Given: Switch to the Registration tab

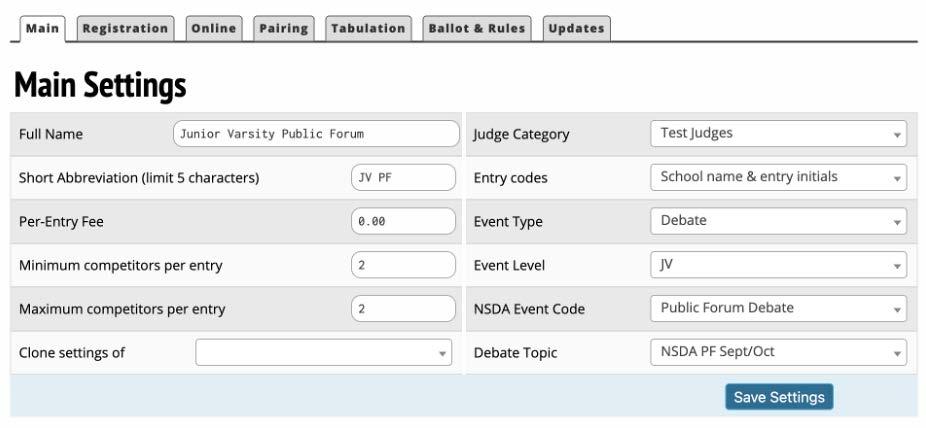Looking at the screenshot, I should [125, 28].
